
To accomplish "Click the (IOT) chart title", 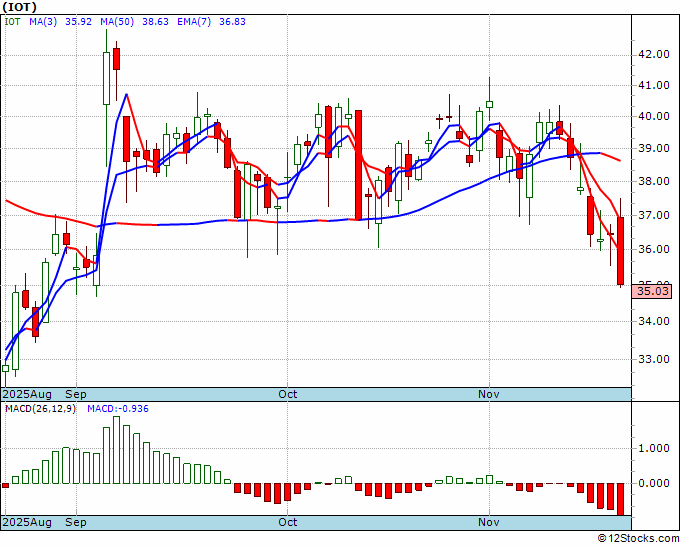I will pos(19,7).
